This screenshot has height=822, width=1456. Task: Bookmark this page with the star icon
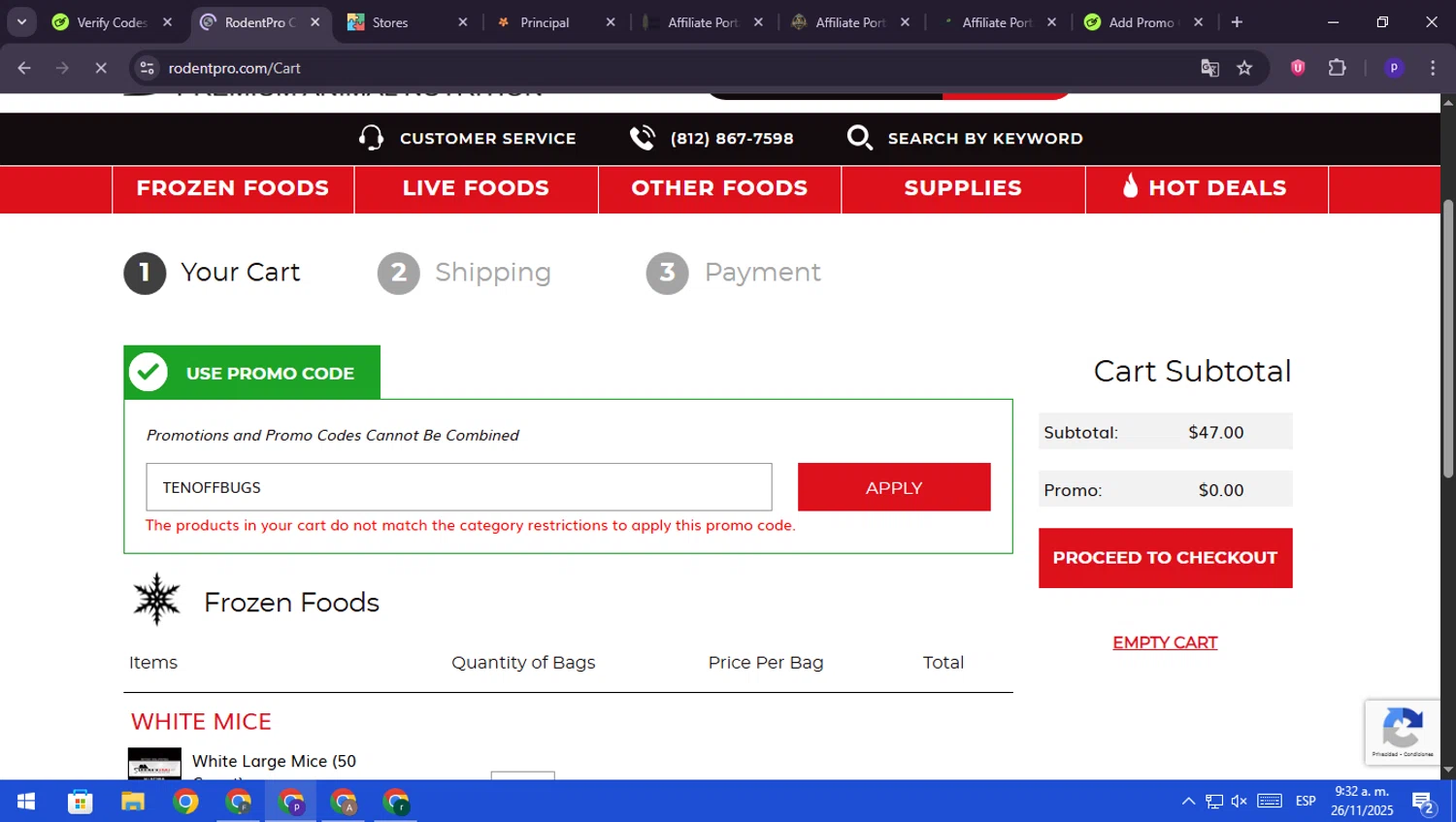1244,68
